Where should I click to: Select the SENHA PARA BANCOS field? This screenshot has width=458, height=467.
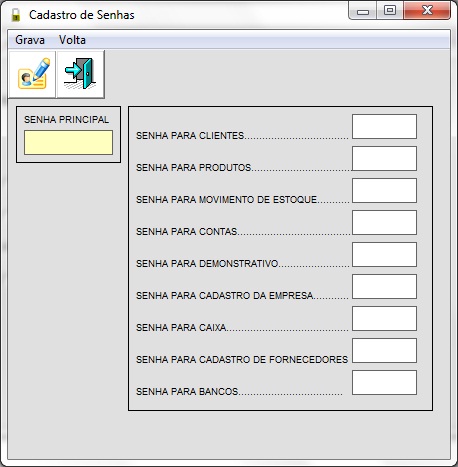[384, 382]
